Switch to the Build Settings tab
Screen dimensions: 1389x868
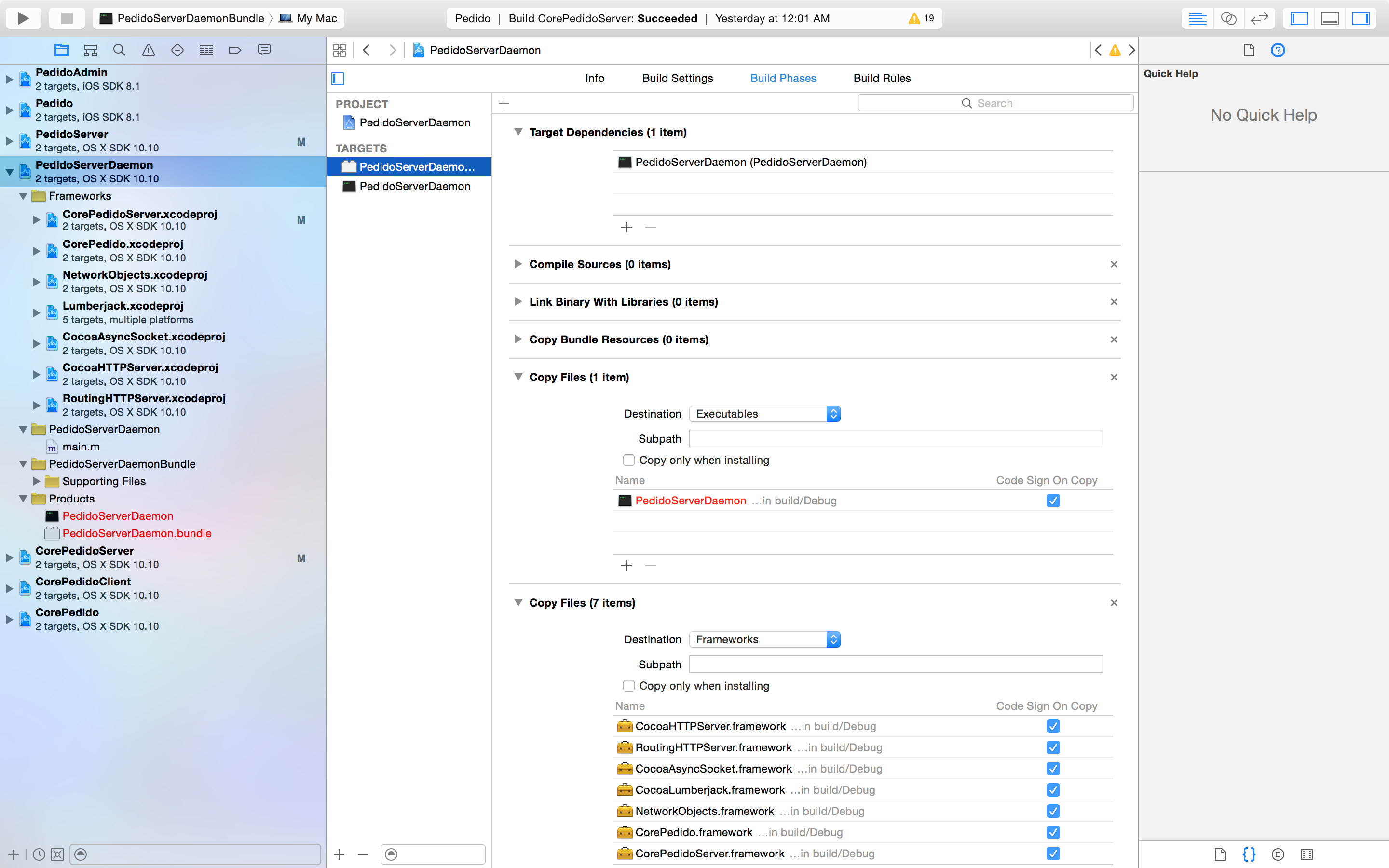click(677, 78)
